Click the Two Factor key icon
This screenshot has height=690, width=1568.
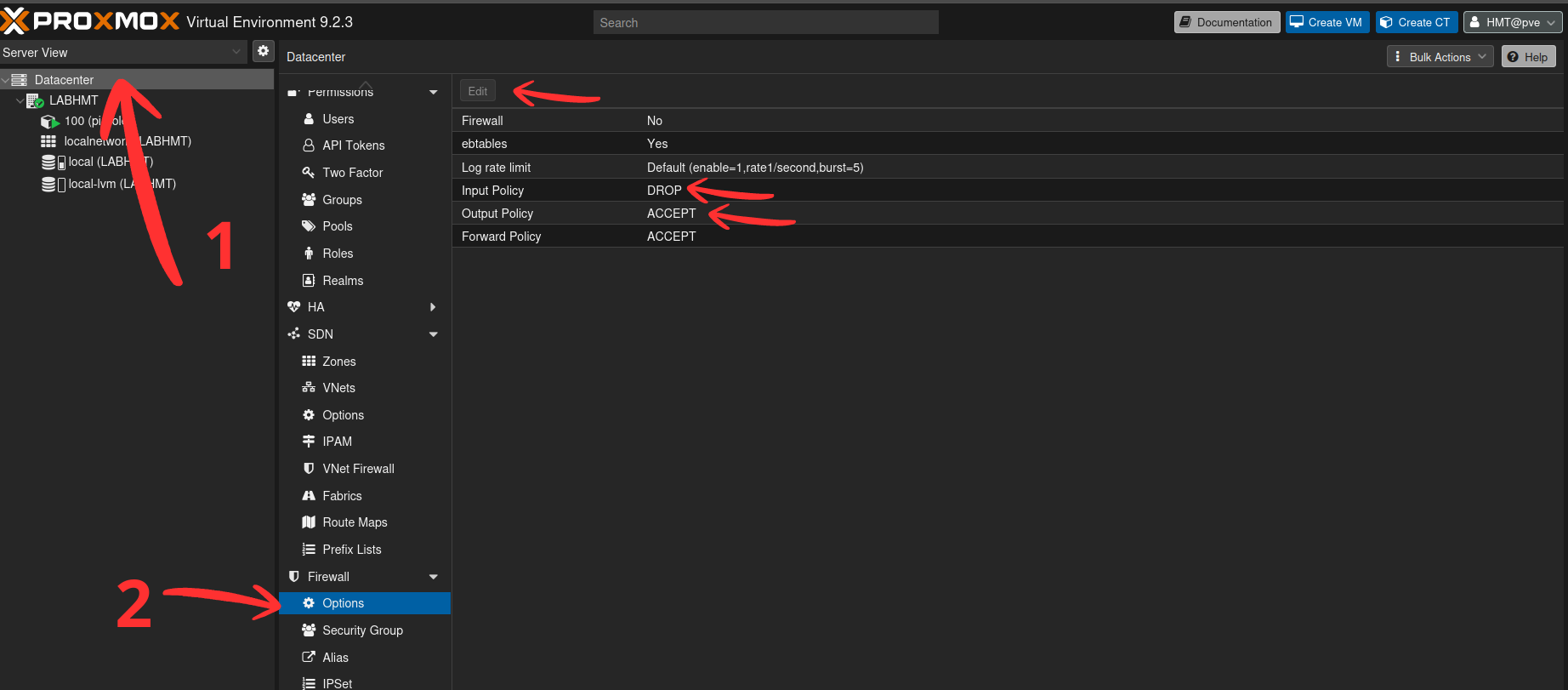point(309,173)
